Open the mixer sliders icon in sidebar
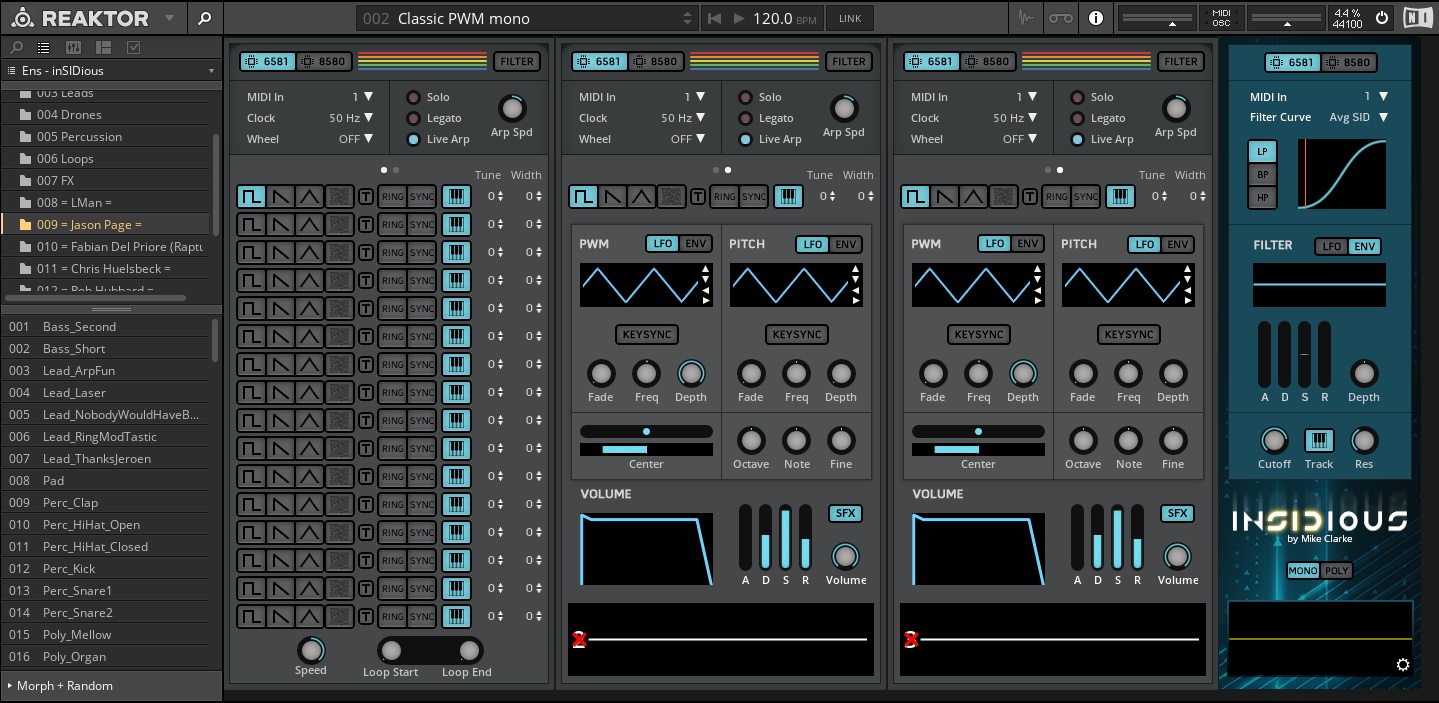The image size is (1439, 703). click(73, 47)
